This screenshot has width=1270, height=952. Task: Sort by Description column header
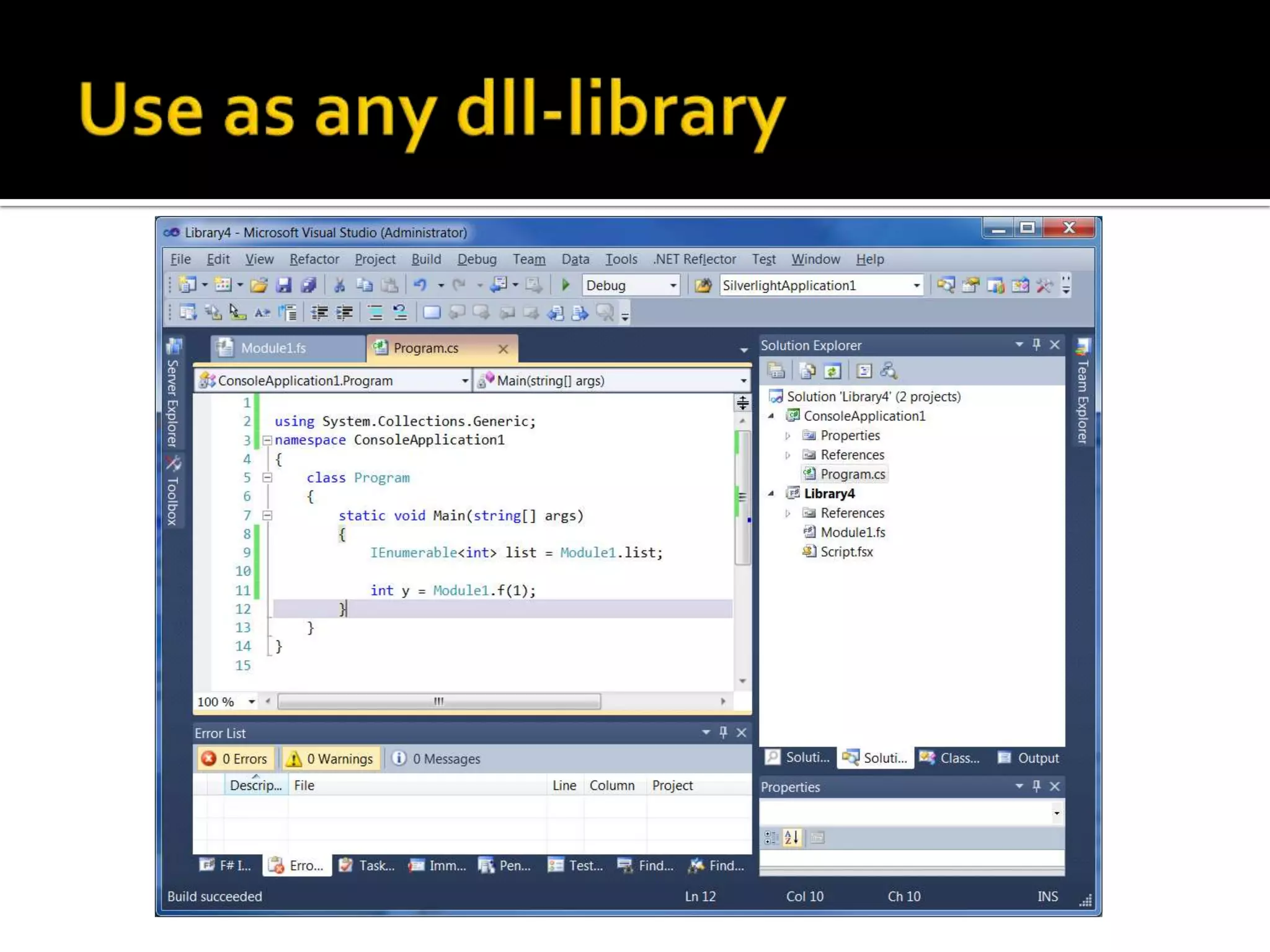click(255, 785)
